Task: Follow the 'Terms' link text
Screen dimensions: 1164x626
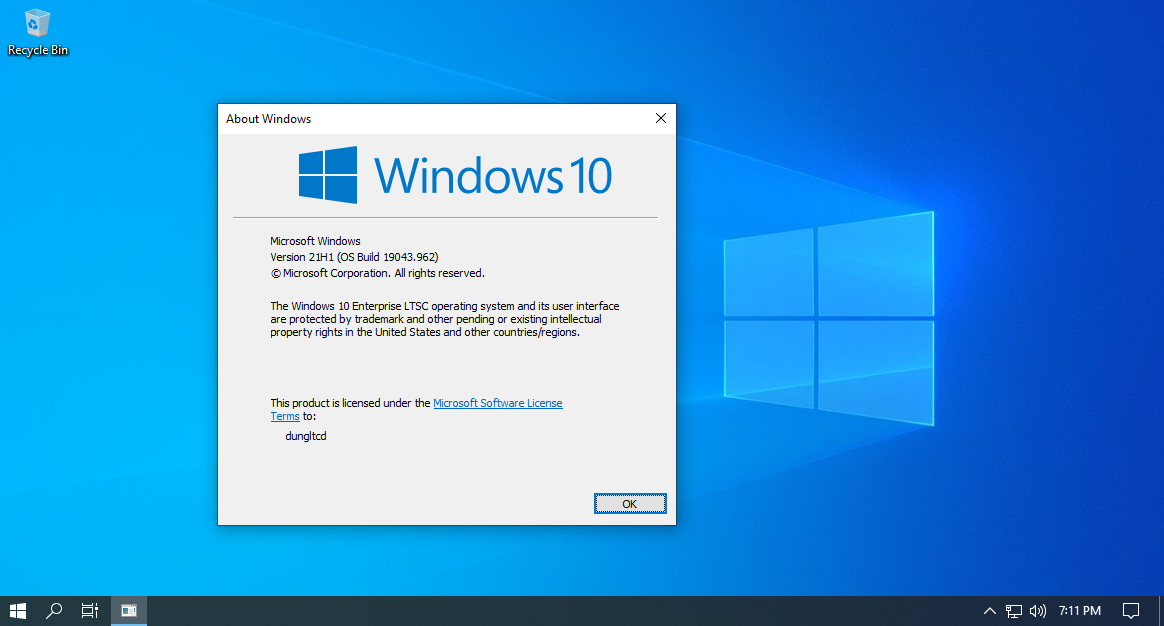Action: [x=285, y=417]
